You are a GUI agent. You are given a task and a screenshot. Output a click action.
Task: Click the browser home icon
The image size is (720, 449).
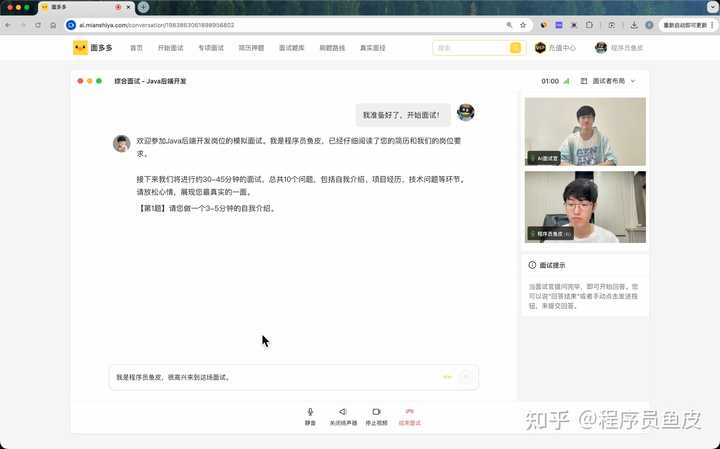(53, 25)
